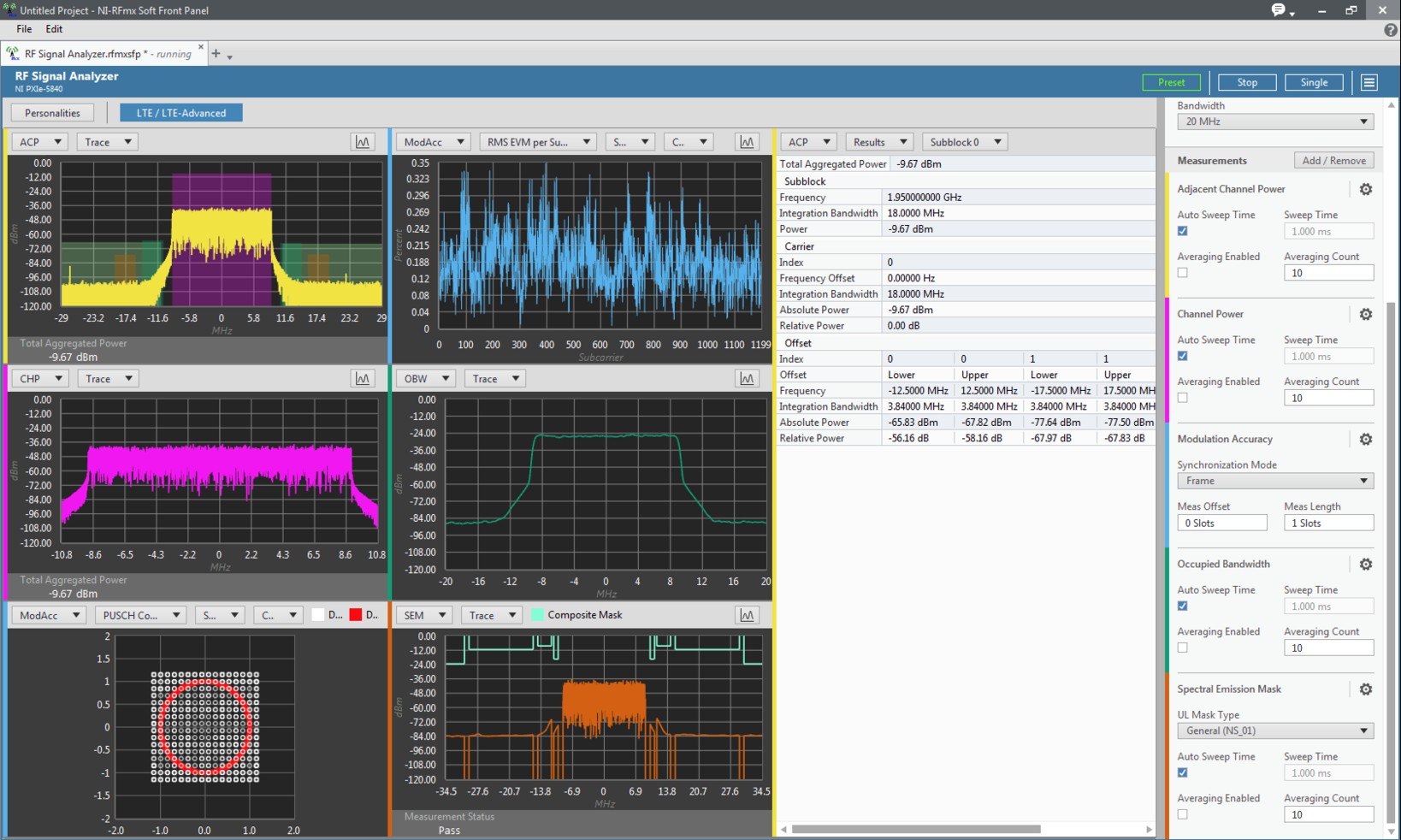Click the Add / Remove measurements button
The image size is (1401, 840).
(x=1333, y=160)
